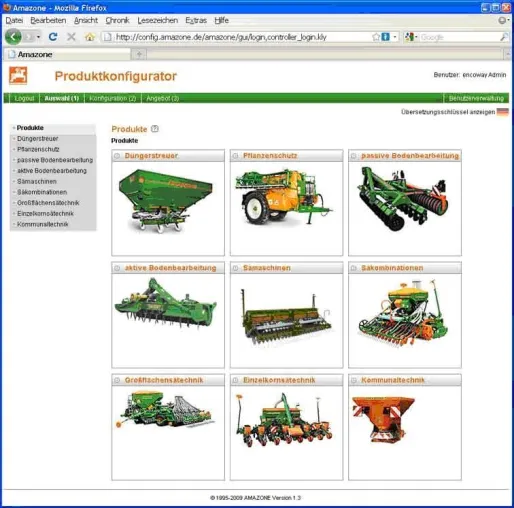Select the Amazone browser tab

(67, 54)
